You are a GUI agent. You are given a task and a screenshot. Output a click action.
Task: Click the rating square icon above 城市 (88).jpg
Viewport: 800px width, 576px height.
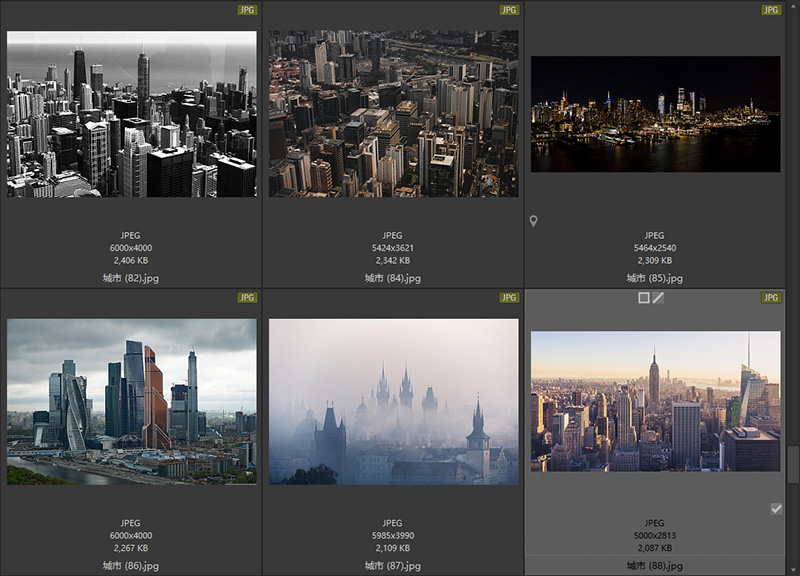click(644, 298)
